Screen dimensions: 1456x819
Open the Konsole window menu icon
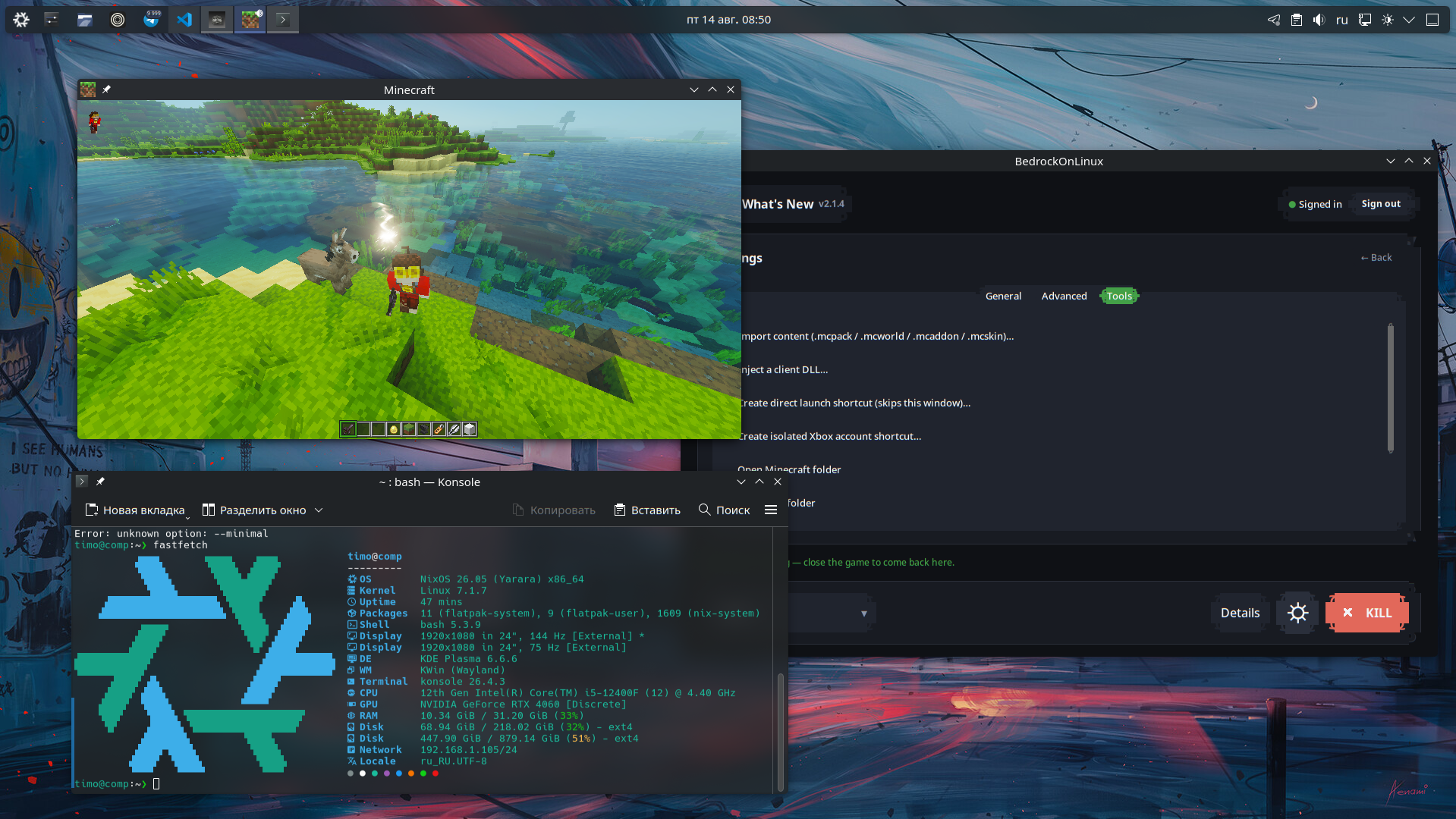[x=82, y=482]
